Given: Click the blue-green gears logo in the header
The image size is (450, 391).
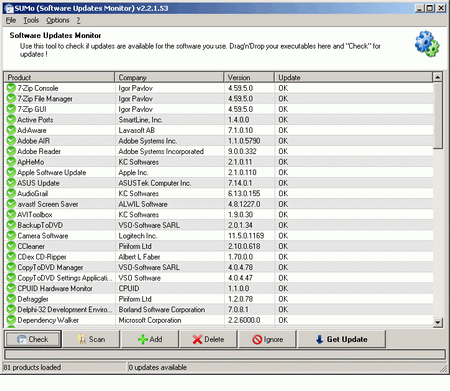Looking at the screenshot, I should 427,44.
